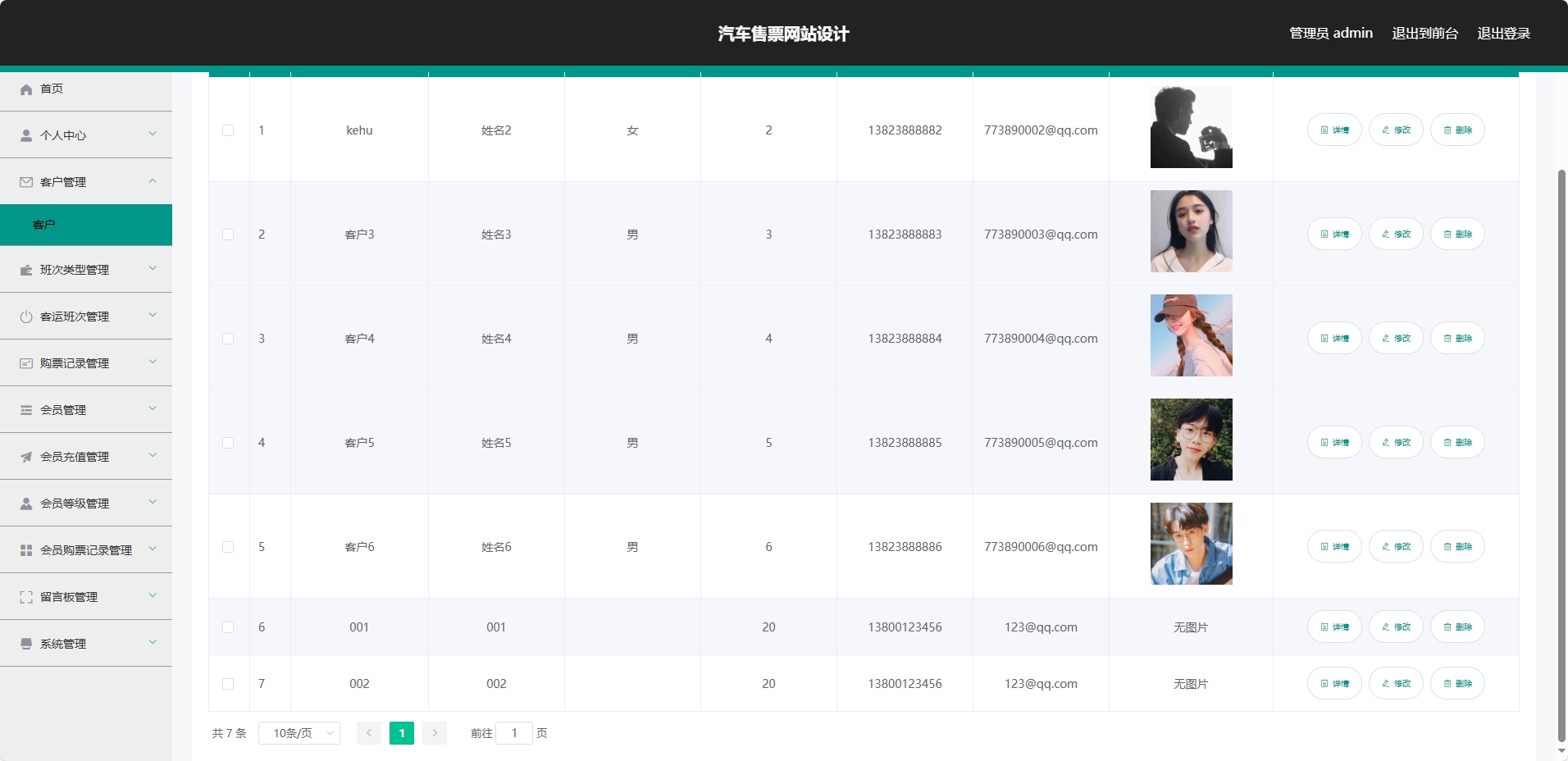The width and height of the screenshot is (1568, 761).
Task: Modify 客户5 via the 修改 button
Action: tap(1396, 443)
